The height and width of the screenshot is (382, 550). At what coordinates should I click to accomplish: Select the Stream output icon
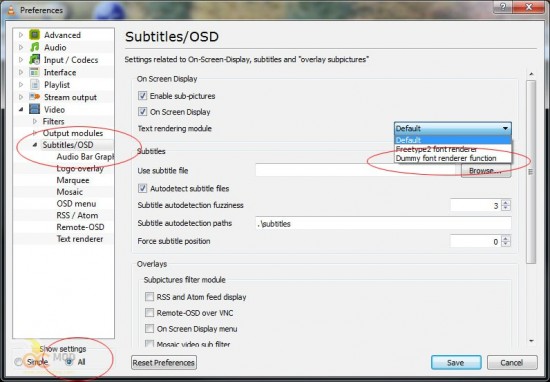click(x=34, y=97)
